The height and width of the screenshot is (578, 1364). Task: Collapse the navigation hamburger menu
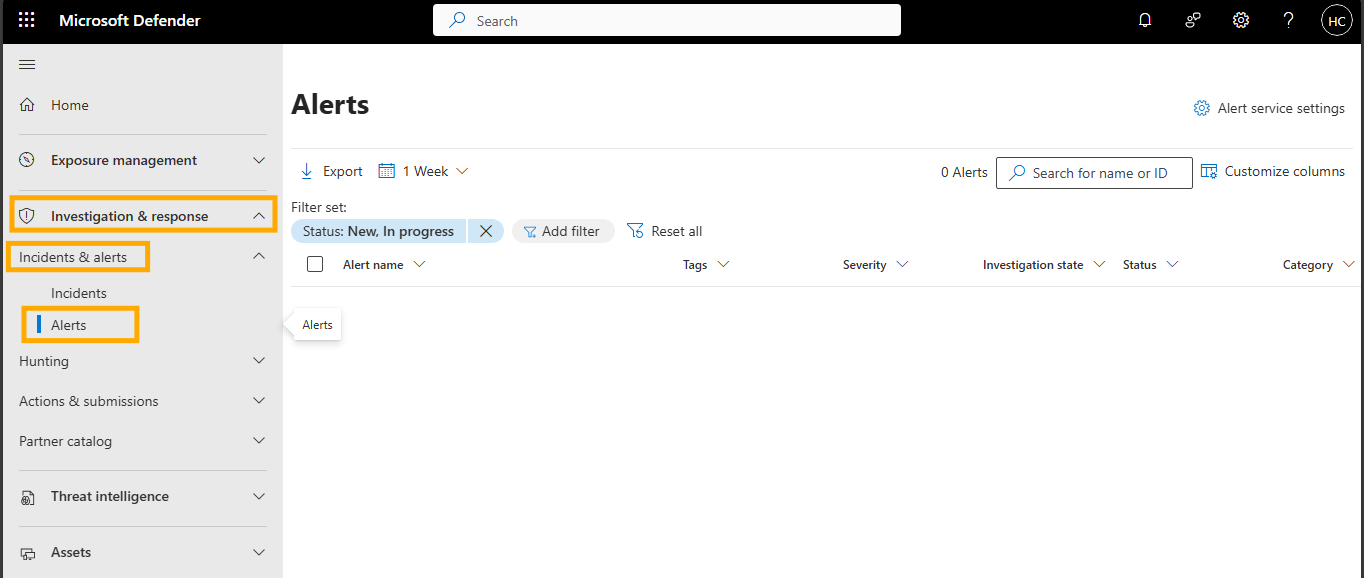(27, 65)
